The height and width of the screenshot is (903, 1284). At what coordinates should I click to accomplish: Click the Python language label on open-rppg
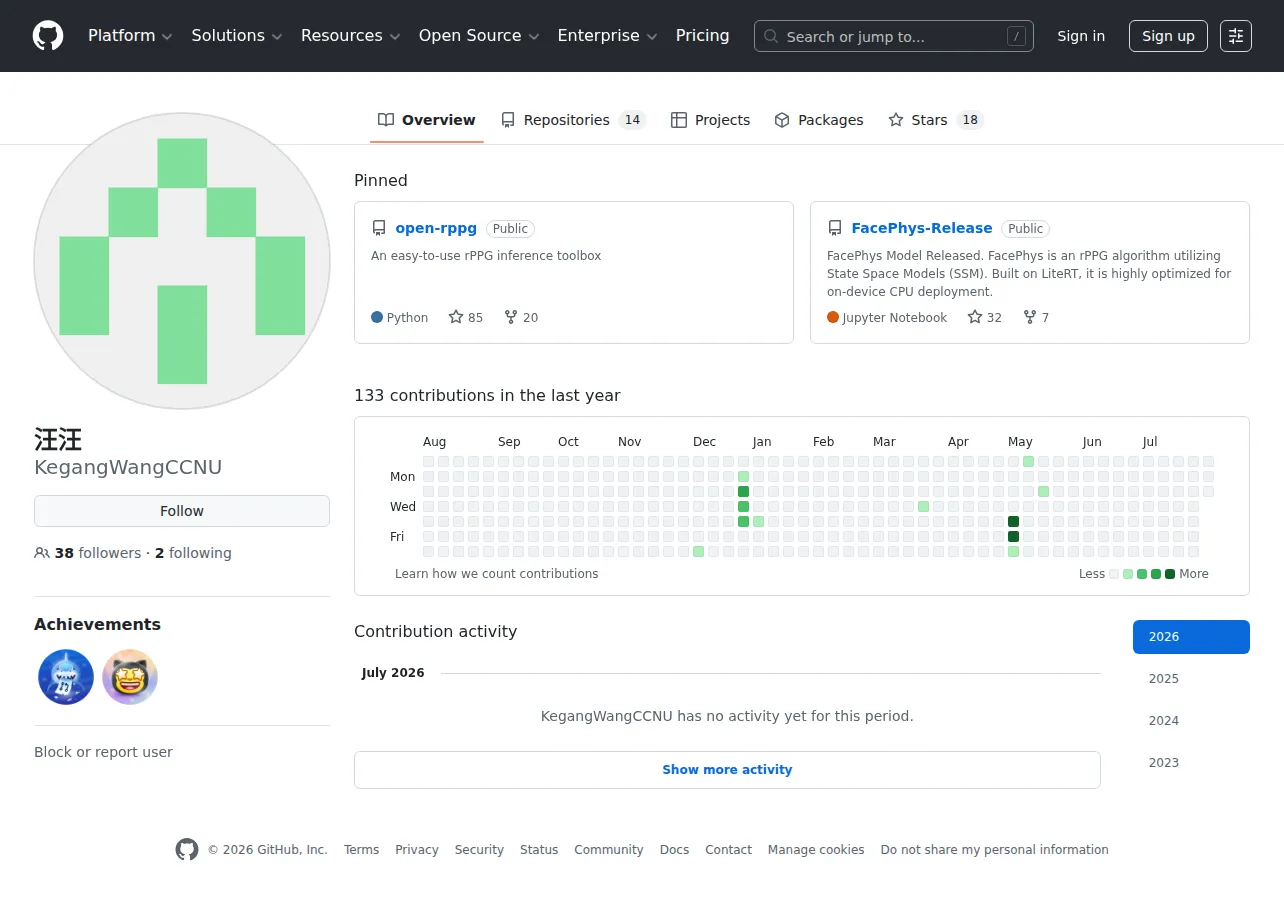coord(407,318)
